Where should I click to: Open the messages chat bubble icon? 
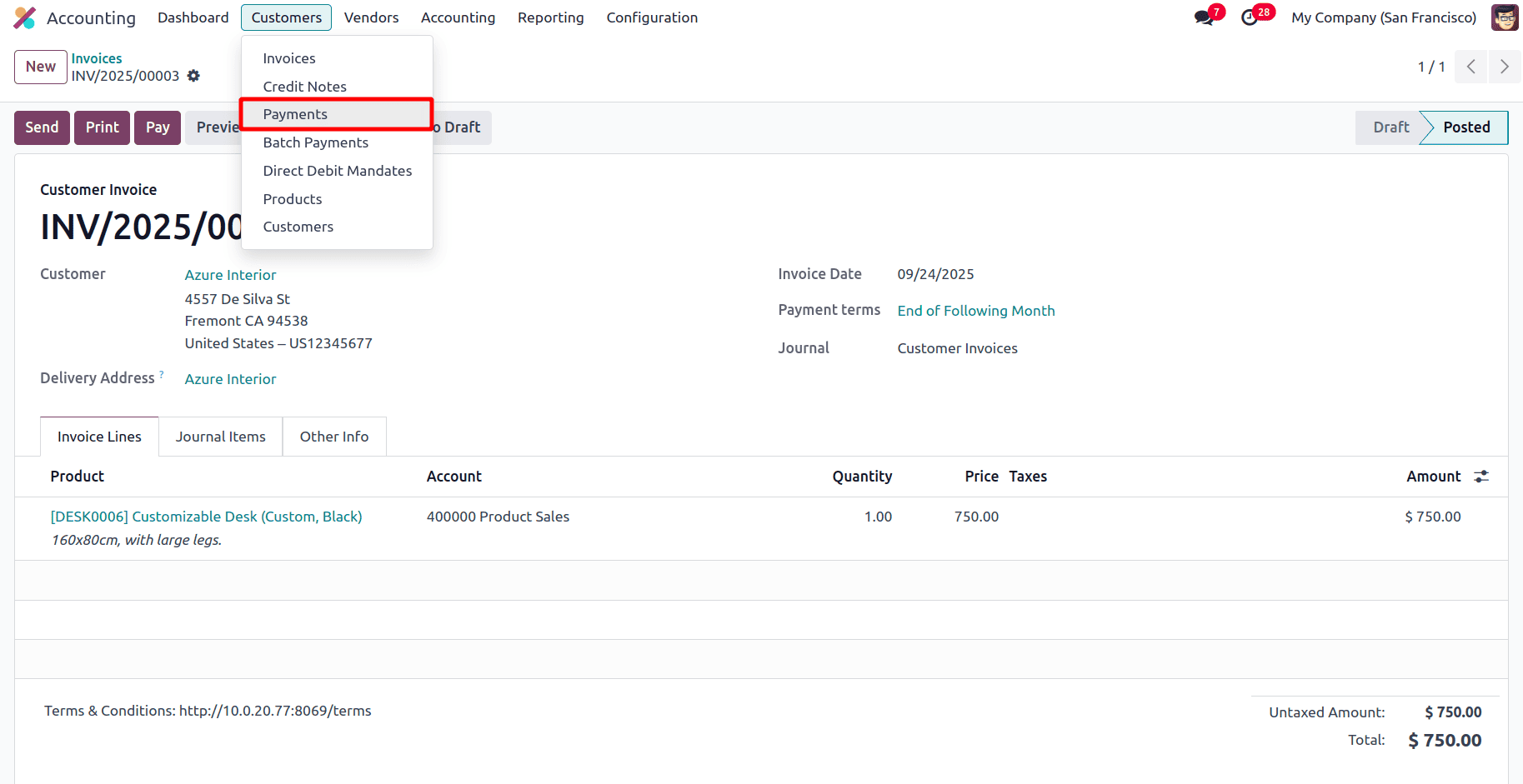1203,17
